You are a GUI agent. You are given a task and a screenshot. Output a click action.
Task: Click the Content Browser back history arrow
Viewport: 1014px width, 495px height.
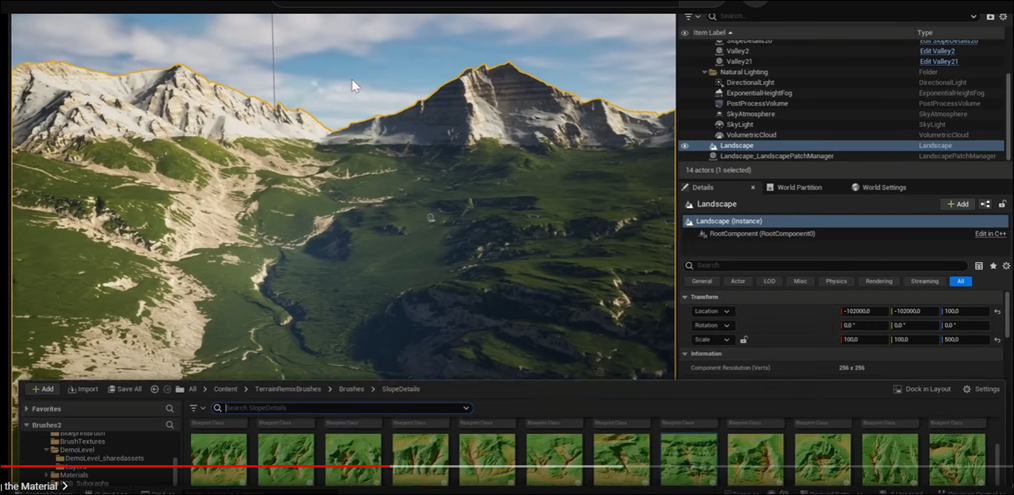tap(155, 389)
